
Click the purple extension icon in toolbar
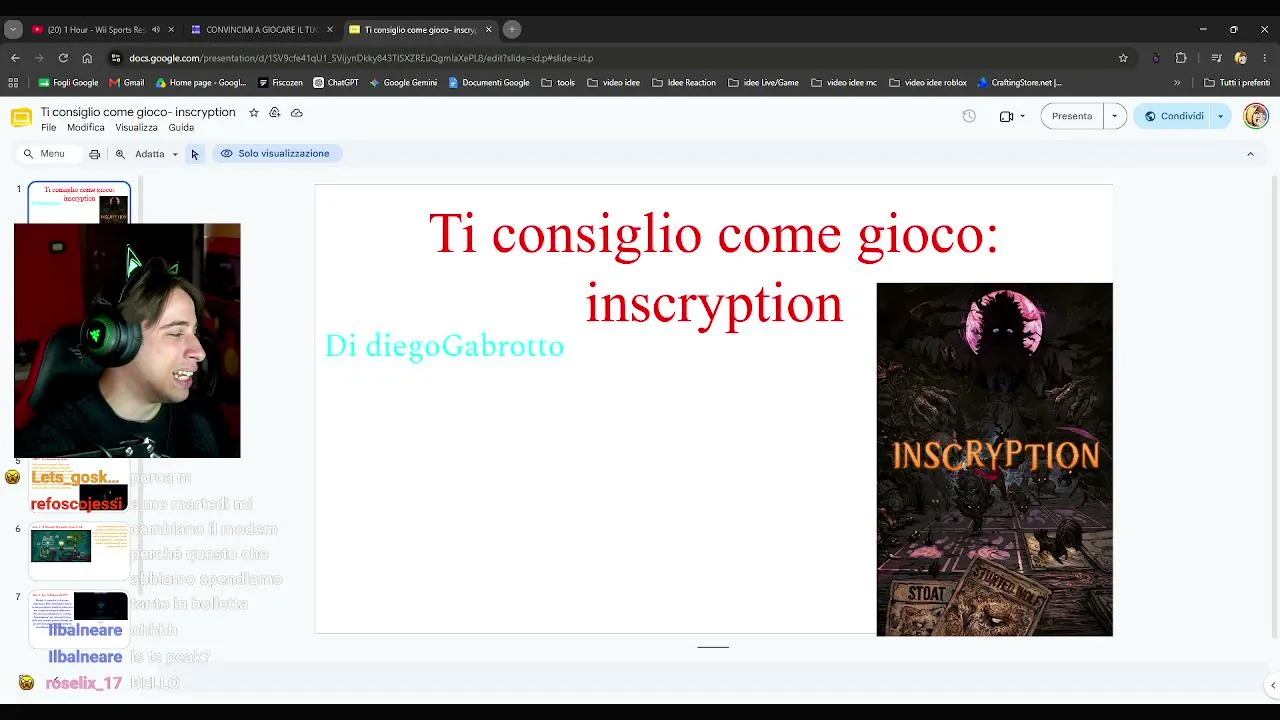pyautogui.click(x=1156, y=58)
